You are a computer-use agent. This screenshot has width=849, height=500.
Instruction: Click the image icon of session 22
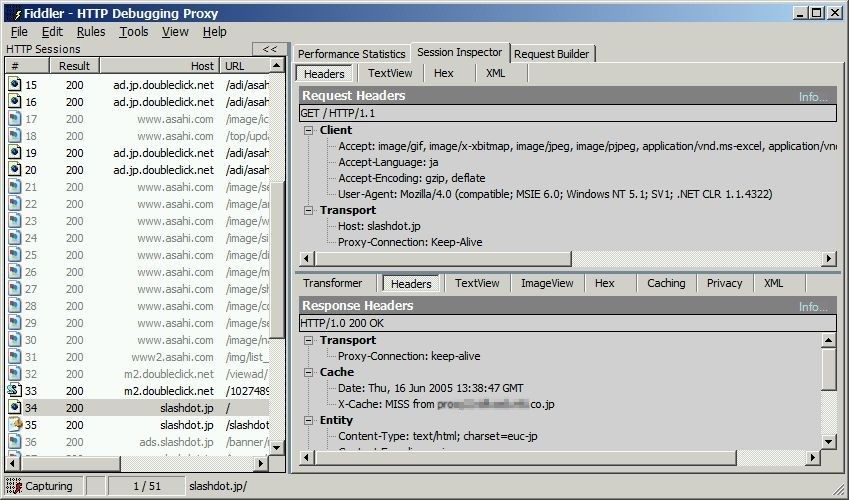(x=15, y=203)
